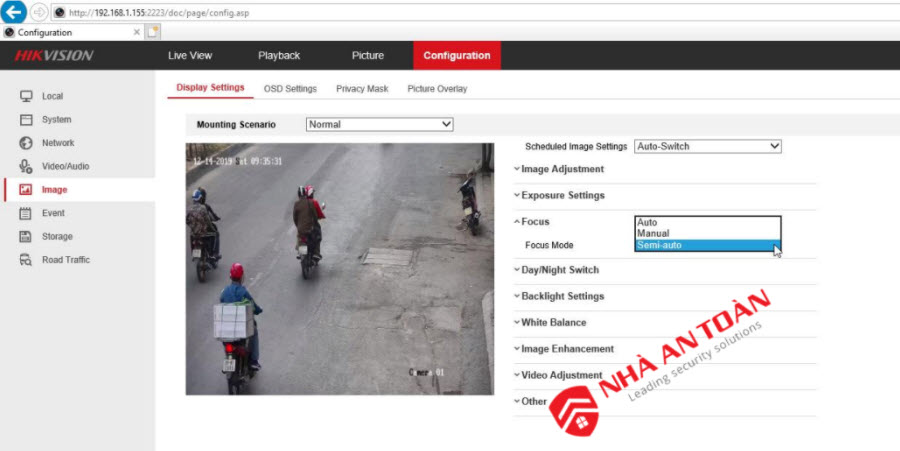Click the Storage disk icon
The image size is (900, 451).
coord(26,237)
